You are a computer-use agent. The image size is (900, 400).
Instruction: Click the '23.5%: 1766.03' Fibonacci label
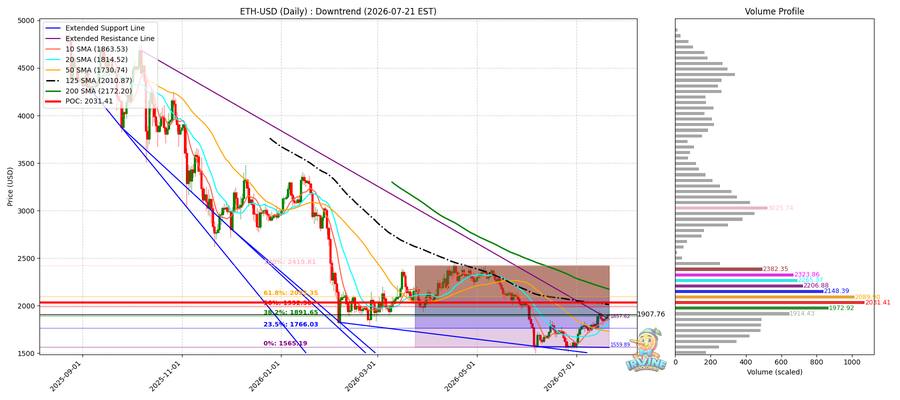pos(290,324)
